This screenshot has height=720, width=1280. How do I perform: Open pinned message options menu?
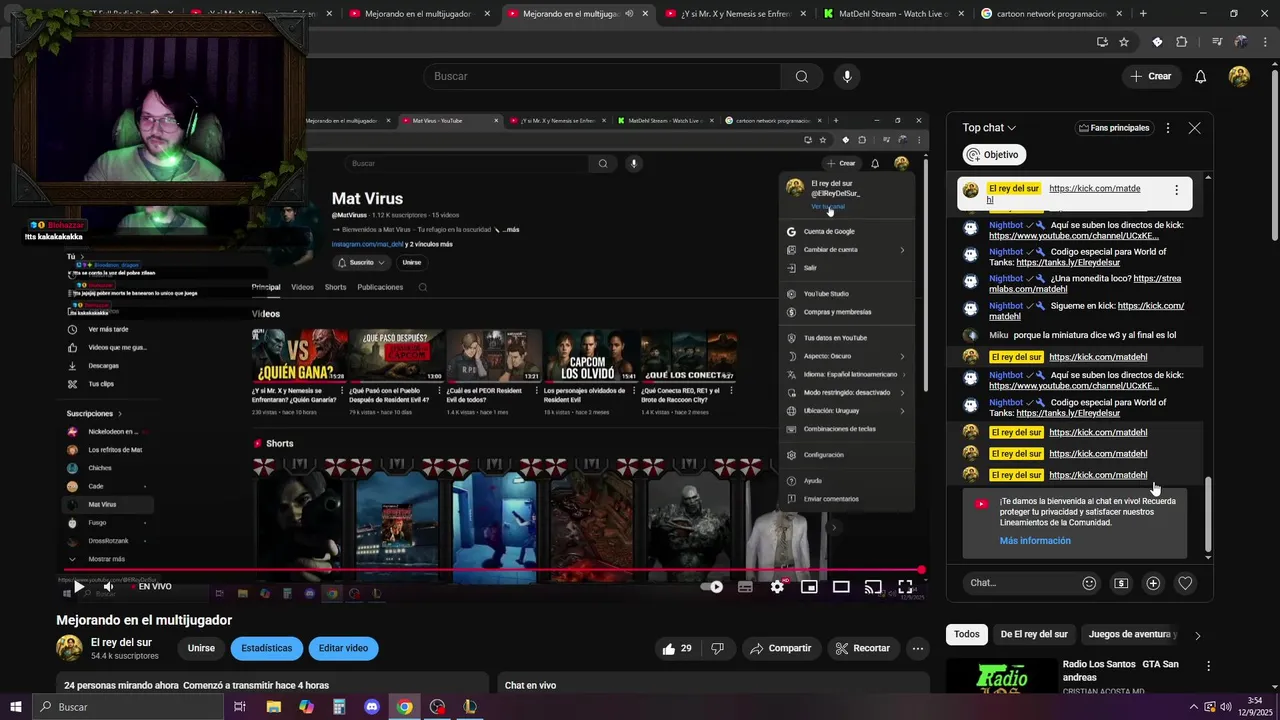[1176, 190]
